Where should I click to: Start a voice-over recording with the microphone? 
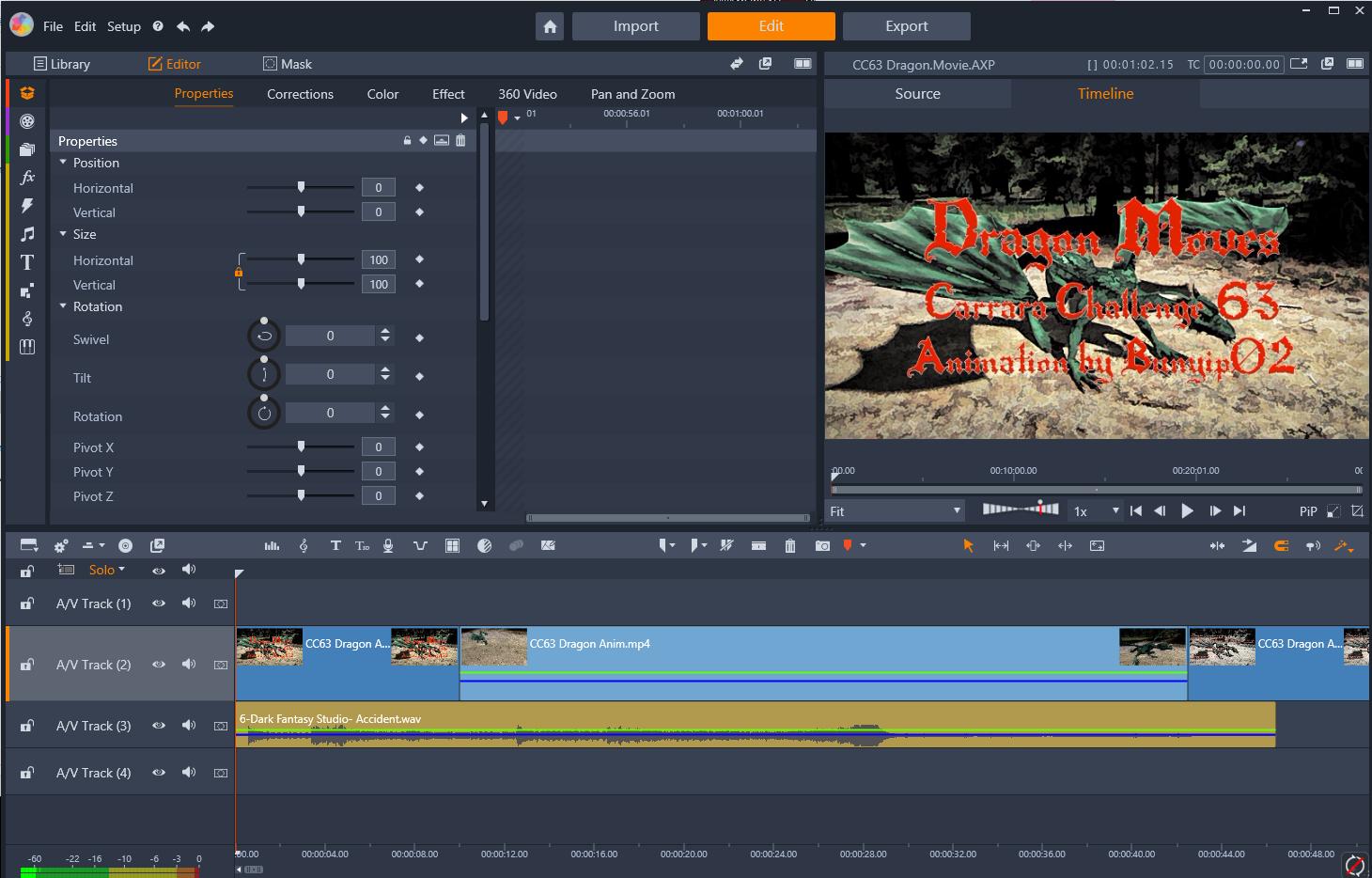[x=388, y=545]
